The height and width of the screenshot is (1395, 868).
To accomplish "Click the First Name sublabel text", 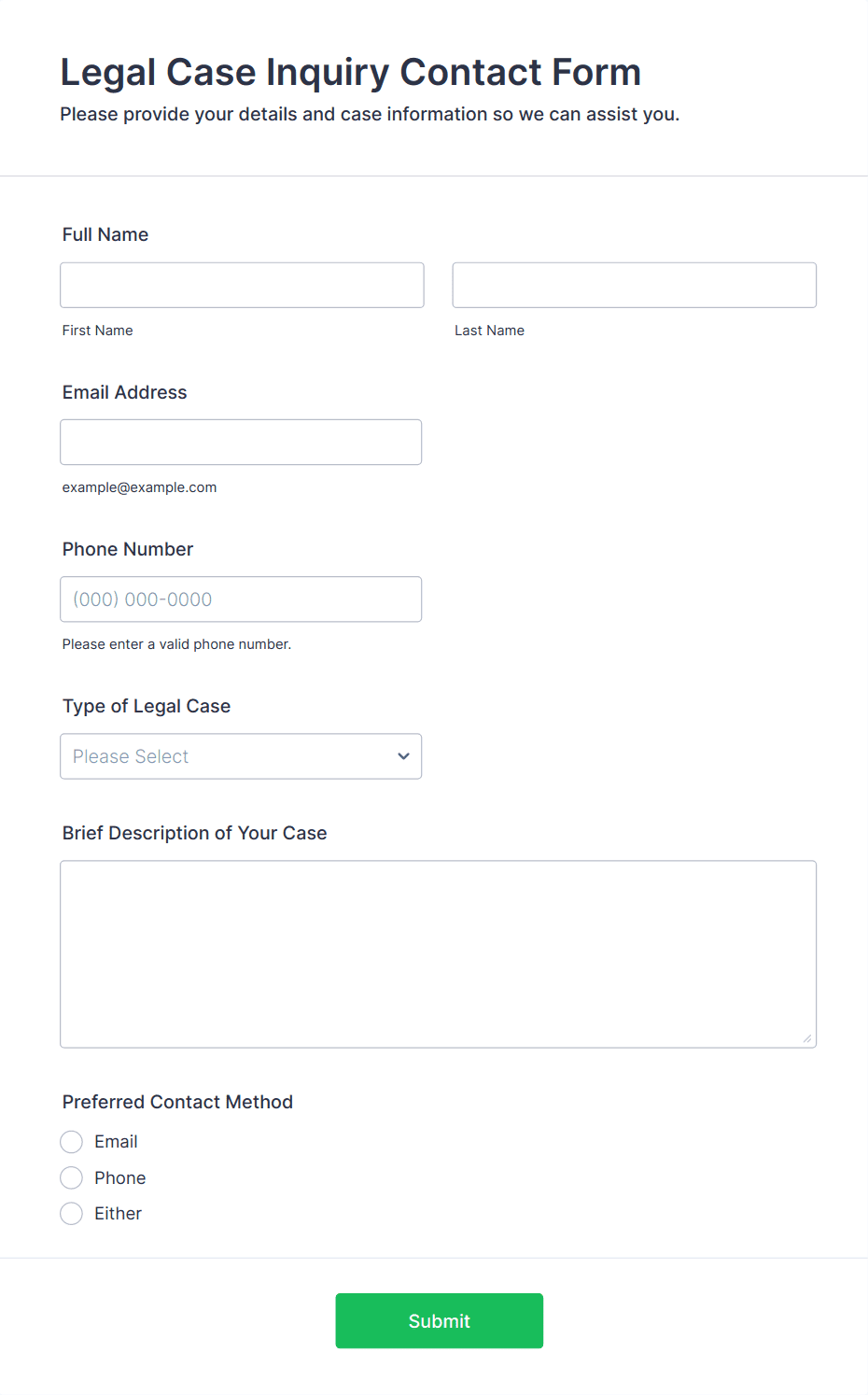I will tap(98, 331).
